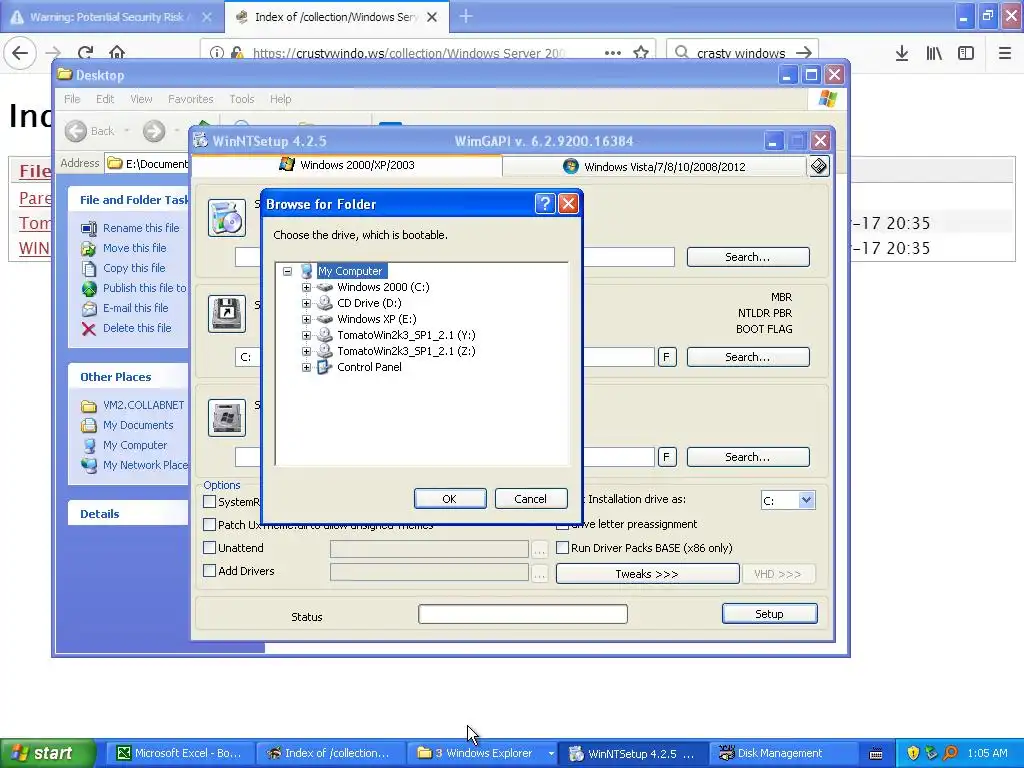
Task: Open File menu in Desktop window
Action: (x=72, y=99)
